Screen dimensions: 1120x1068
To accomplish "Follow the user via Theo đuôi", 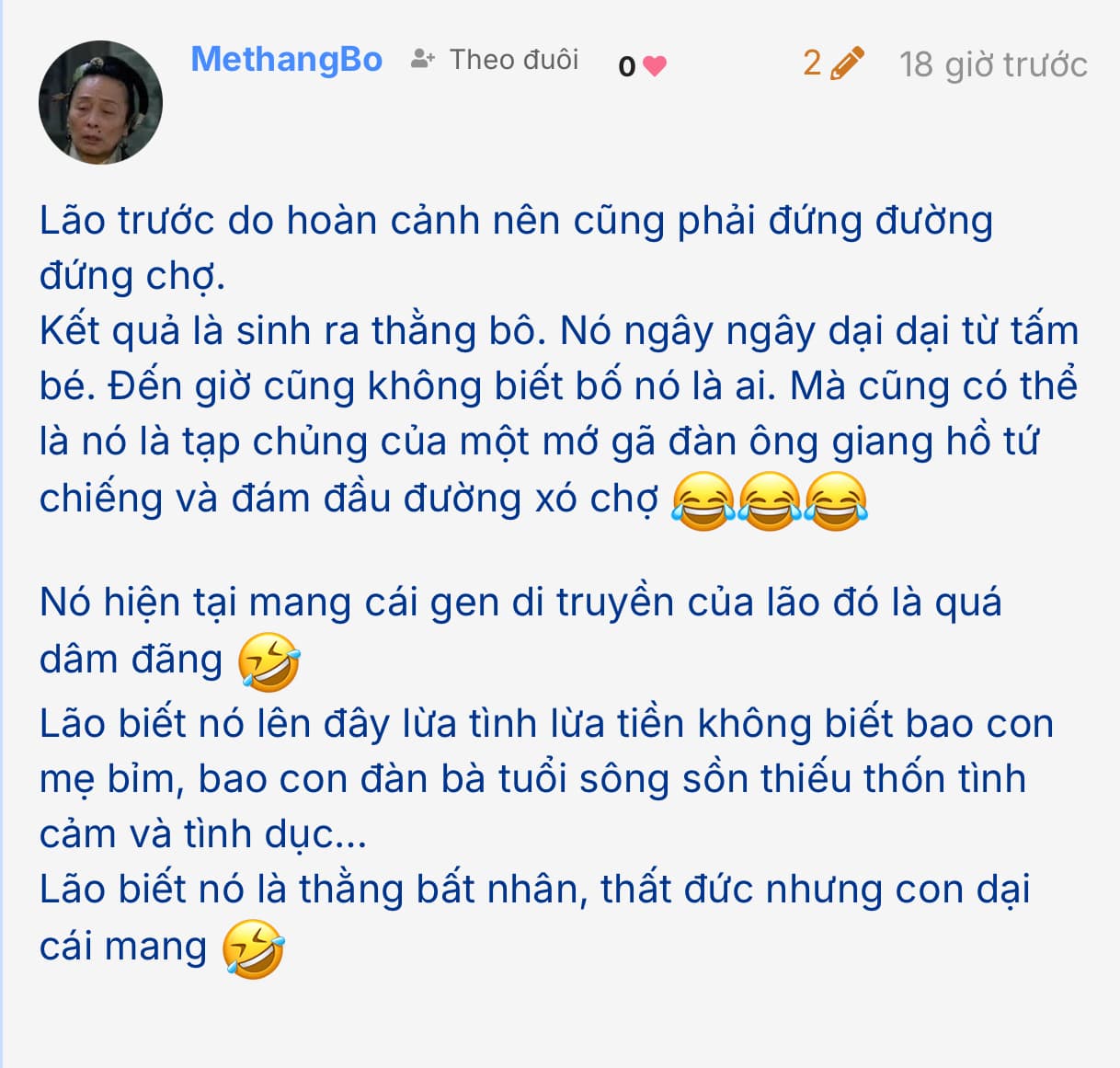I will pyautogui.click(x=514, y=60).
